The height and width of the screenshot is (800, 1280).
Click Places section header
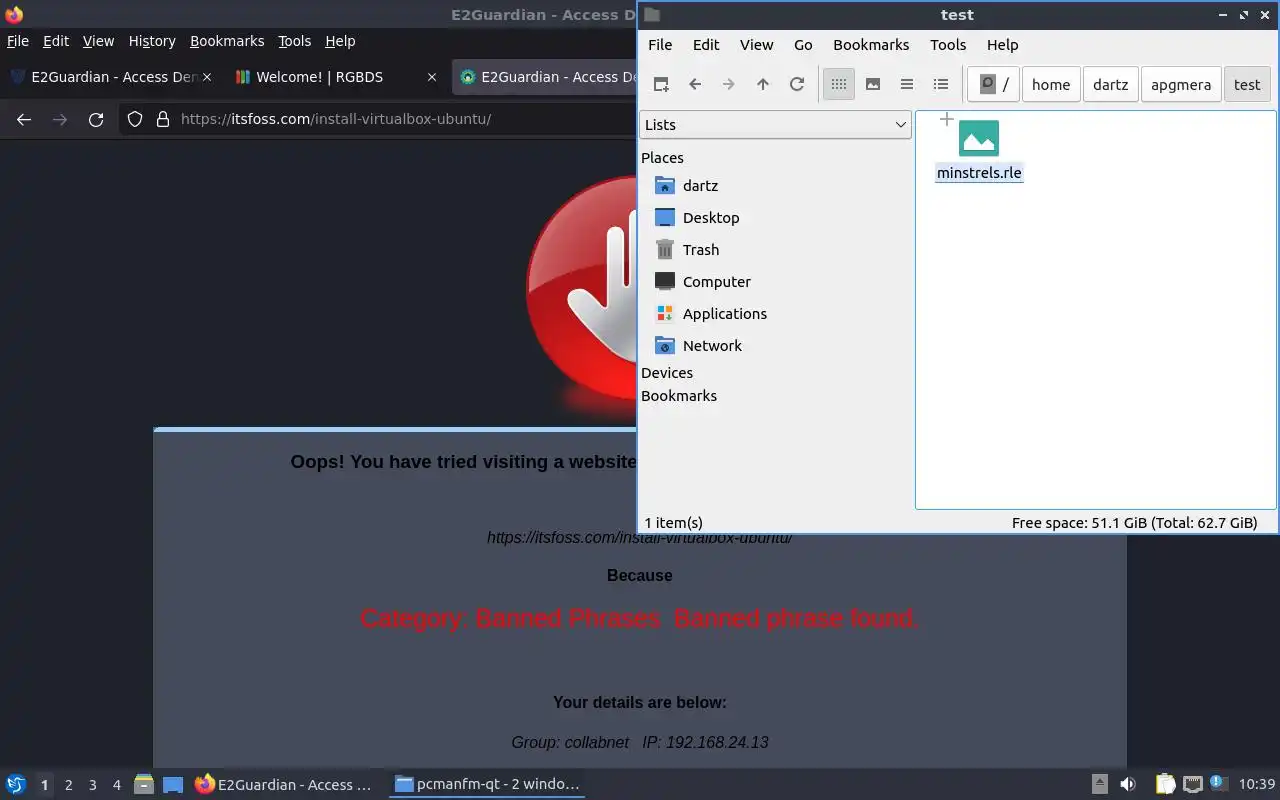click(662, 158)
